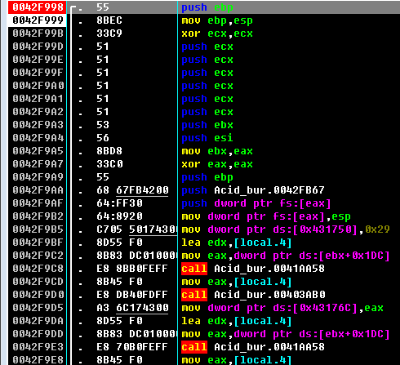Click 'push dword ptr fs:[eax]' instruction
Viewport: 400px width, 365px height.
[x=256, y=203]
